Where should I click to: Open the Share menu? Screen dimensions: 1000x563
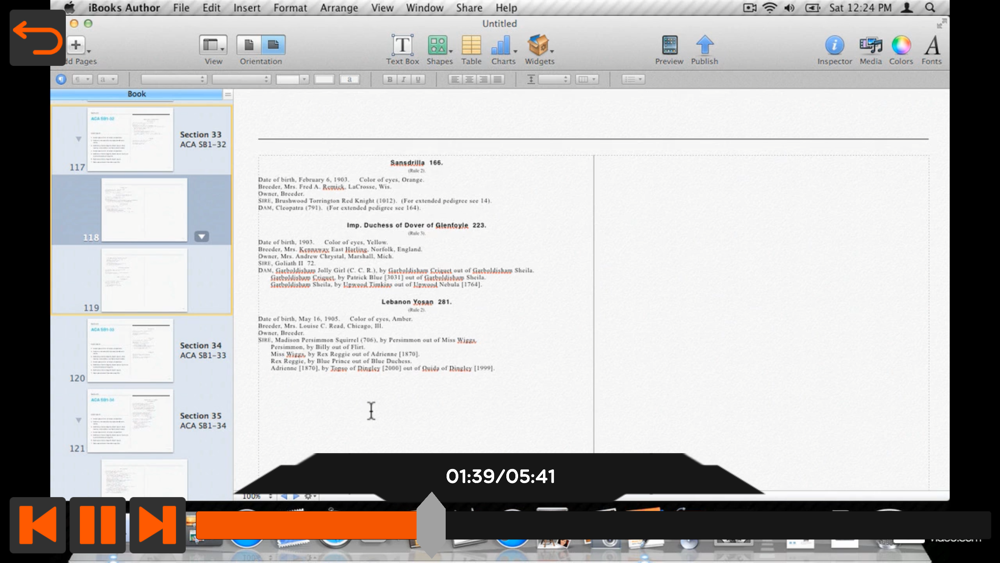469,8
